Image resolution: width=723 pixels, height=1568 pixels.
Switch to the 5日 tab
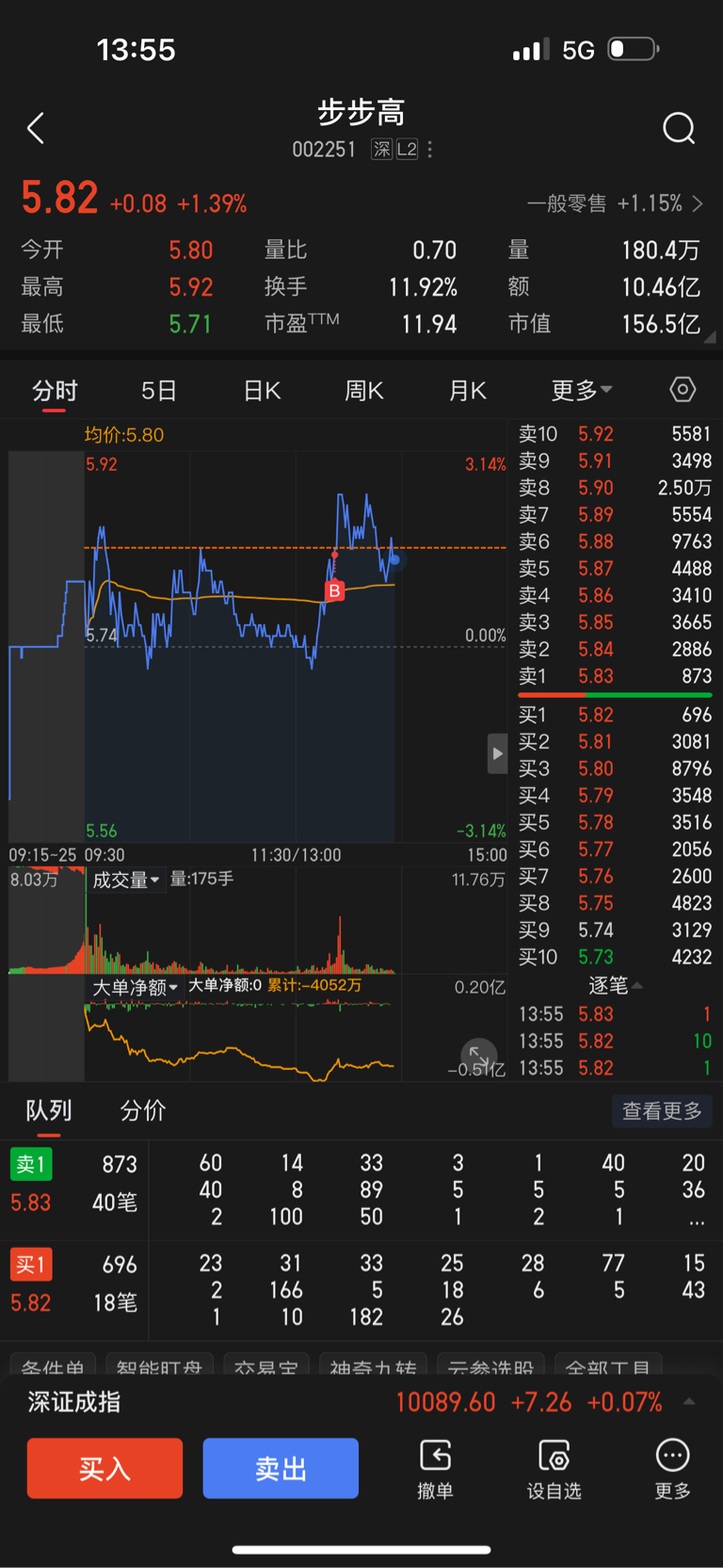159,390
